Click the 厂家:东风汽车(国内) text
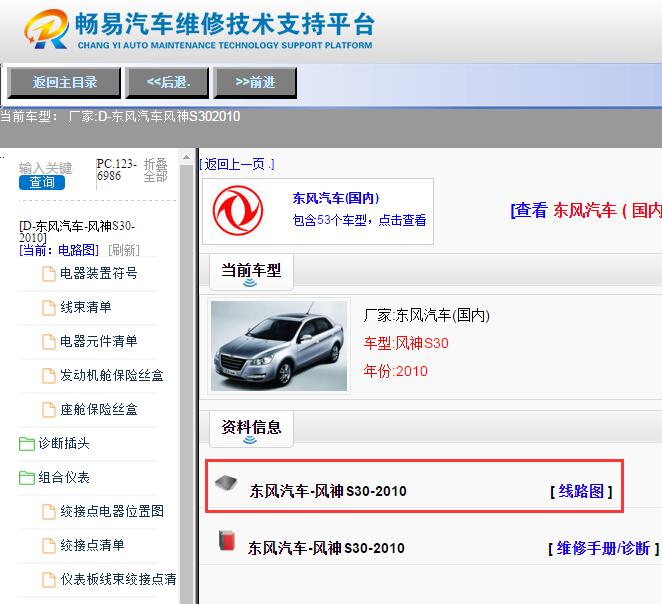This screenshot has height=604, width=662. coord(426,315)
